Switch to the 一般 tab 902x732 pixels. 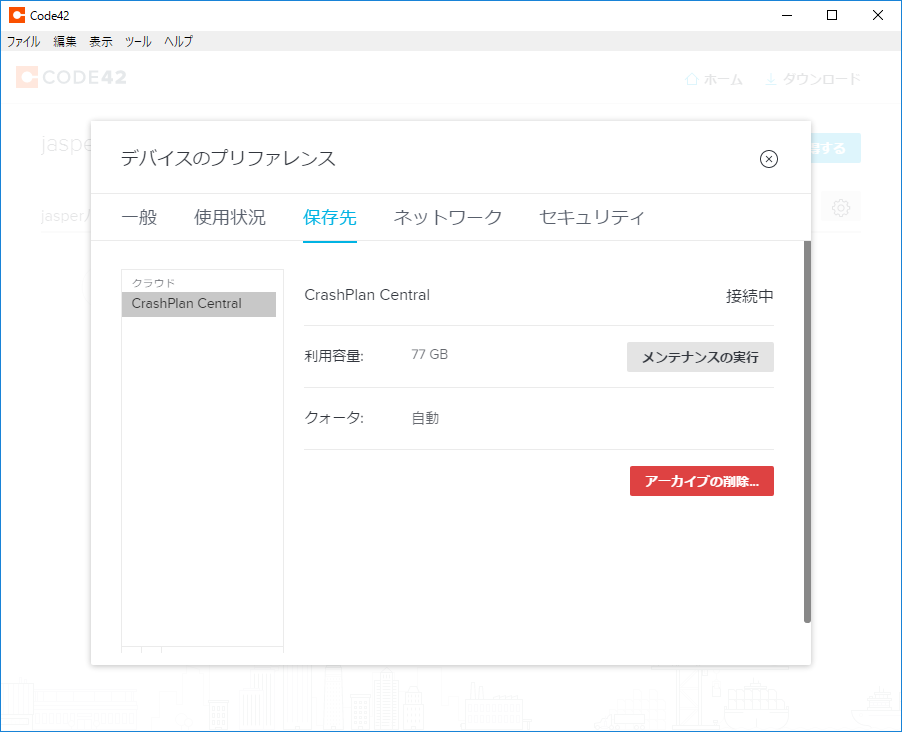point(139,218)
